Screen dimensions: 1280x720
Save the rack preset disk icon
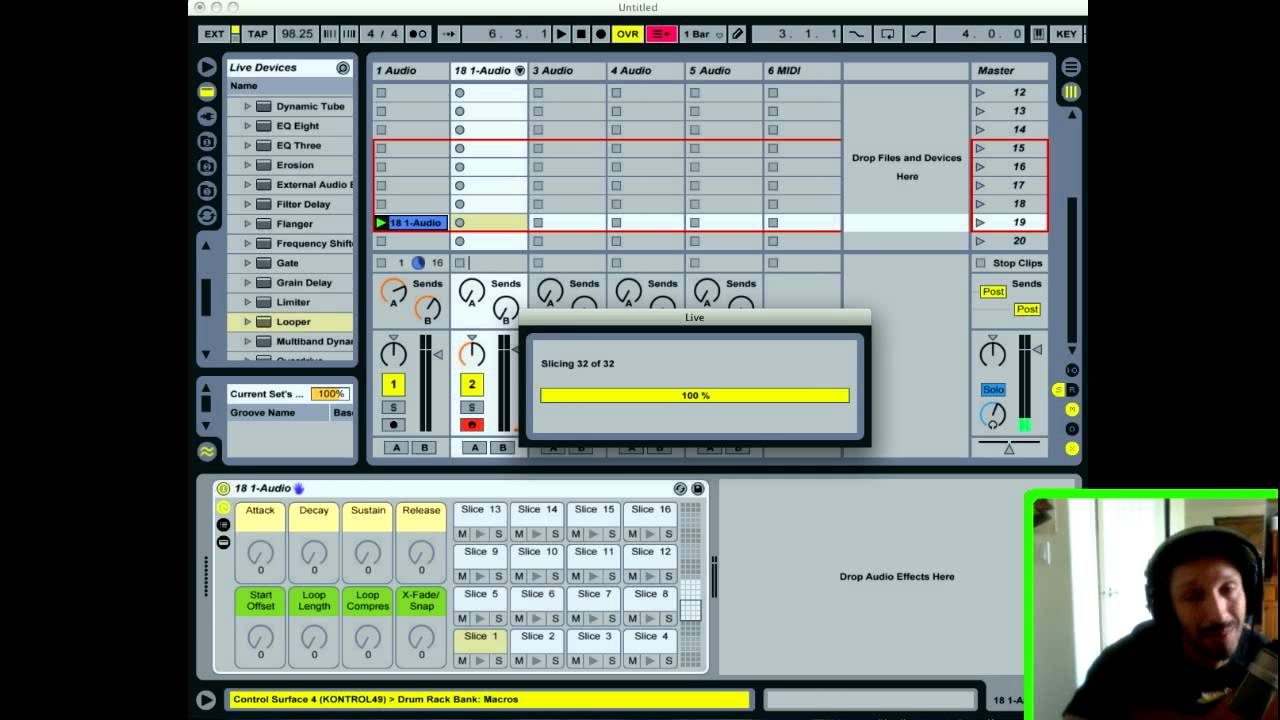698,488
